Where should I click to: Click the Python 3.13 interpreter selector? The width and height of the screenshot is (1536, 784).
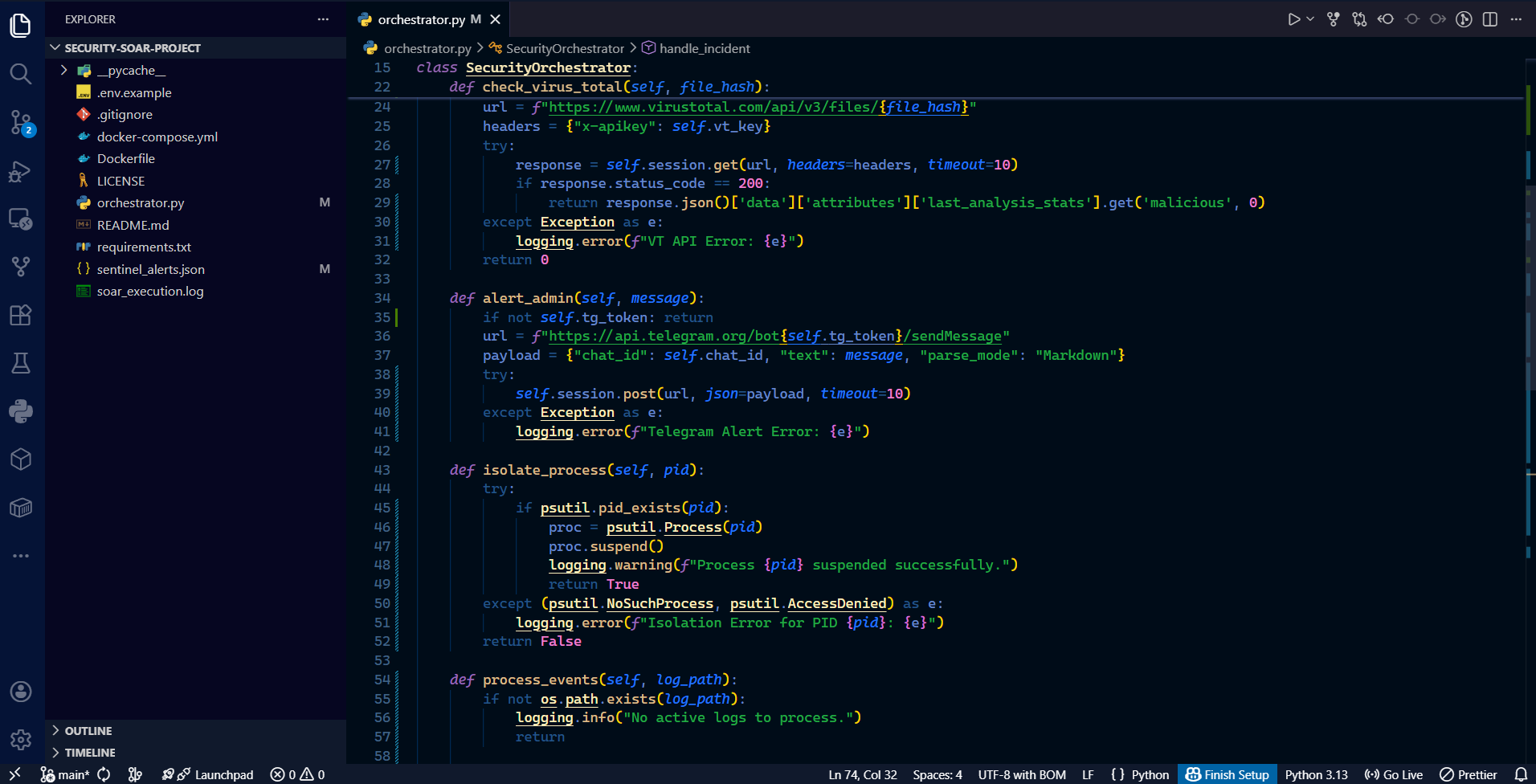click(x=1316, y=774)
